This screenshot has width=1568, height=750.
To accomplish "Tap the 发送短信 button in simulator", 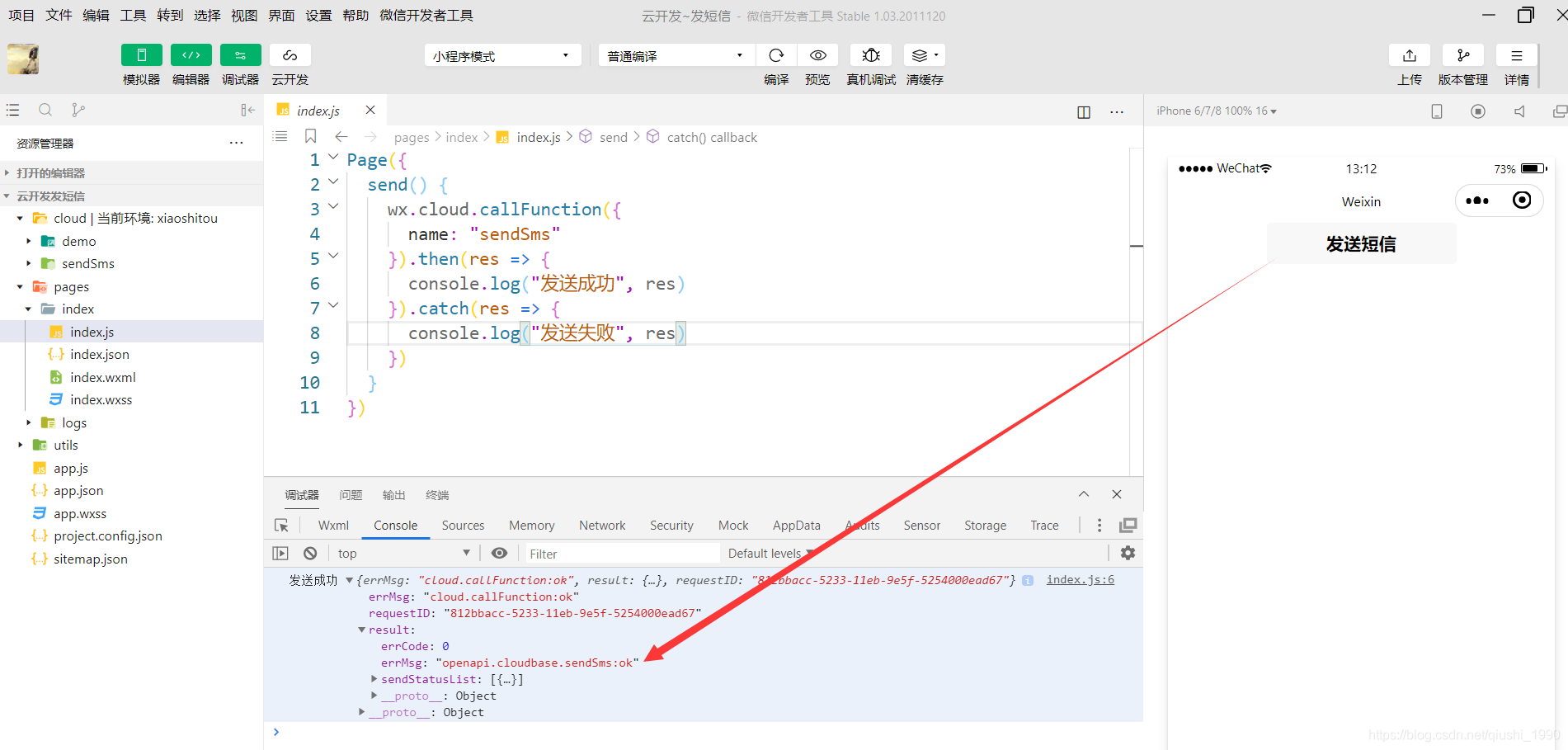I will pyautogui.click(x=1361, y=244).
